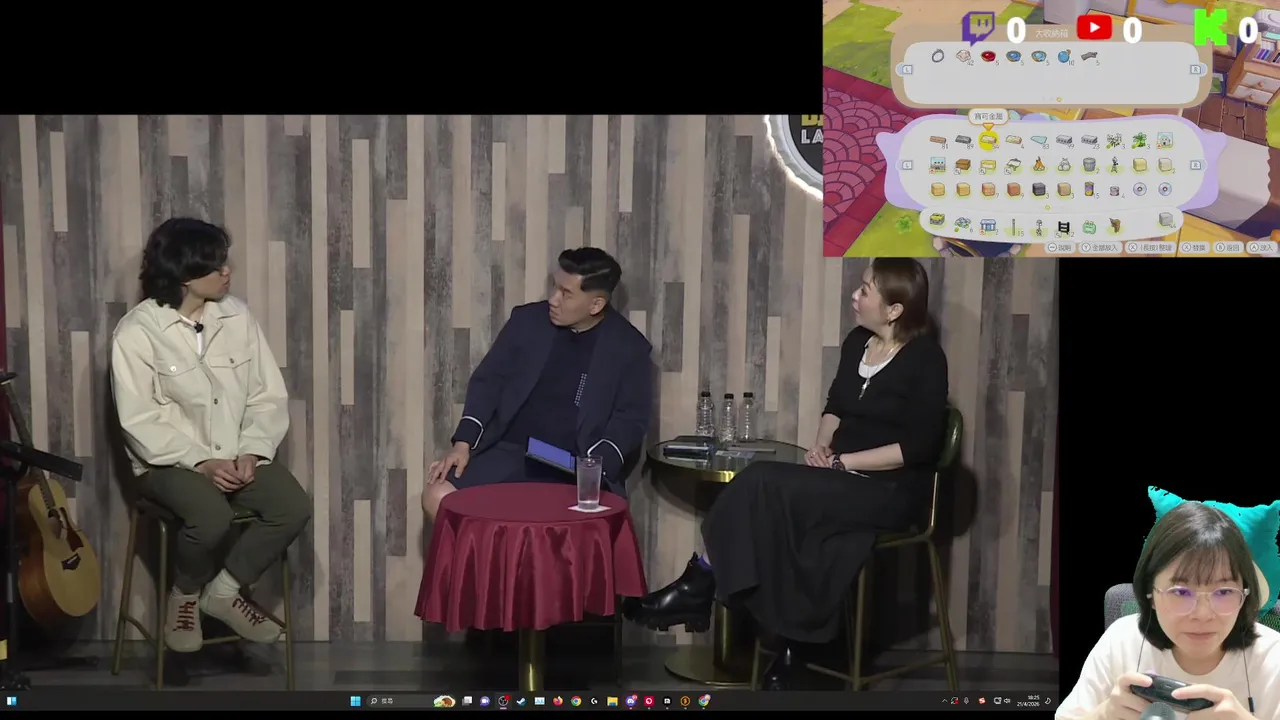The height and width of the screenshot is (720, 1280).
Task: Pick the green palm plant item
Action: (x=1139, y=140)
